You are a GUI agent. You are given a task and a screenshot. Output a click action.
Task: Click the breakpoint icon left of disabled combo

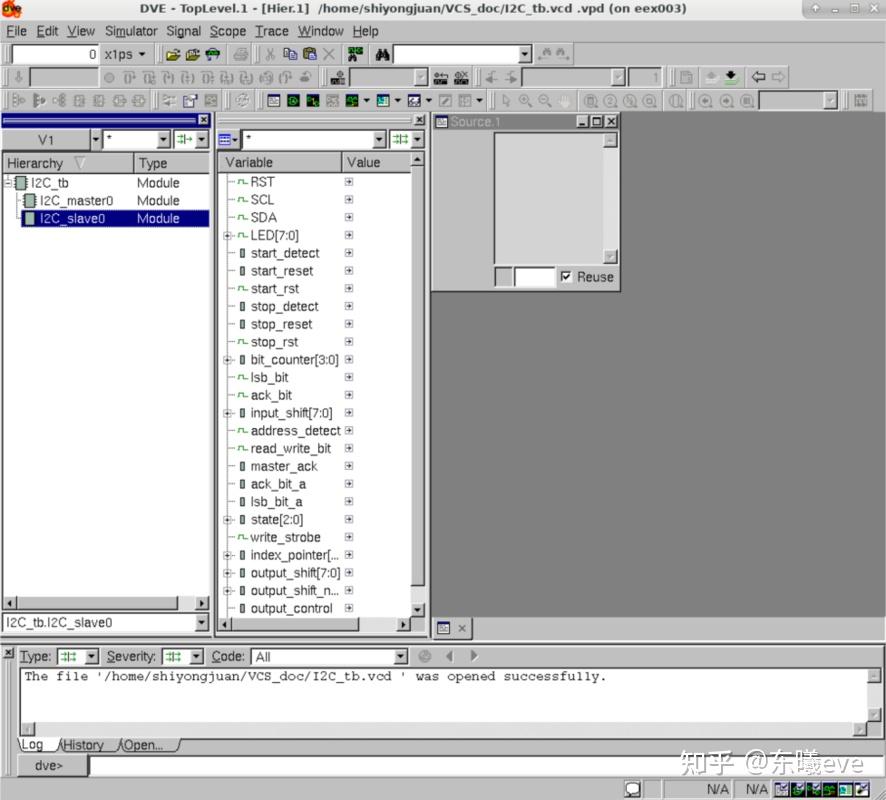[x=338, y=77]
